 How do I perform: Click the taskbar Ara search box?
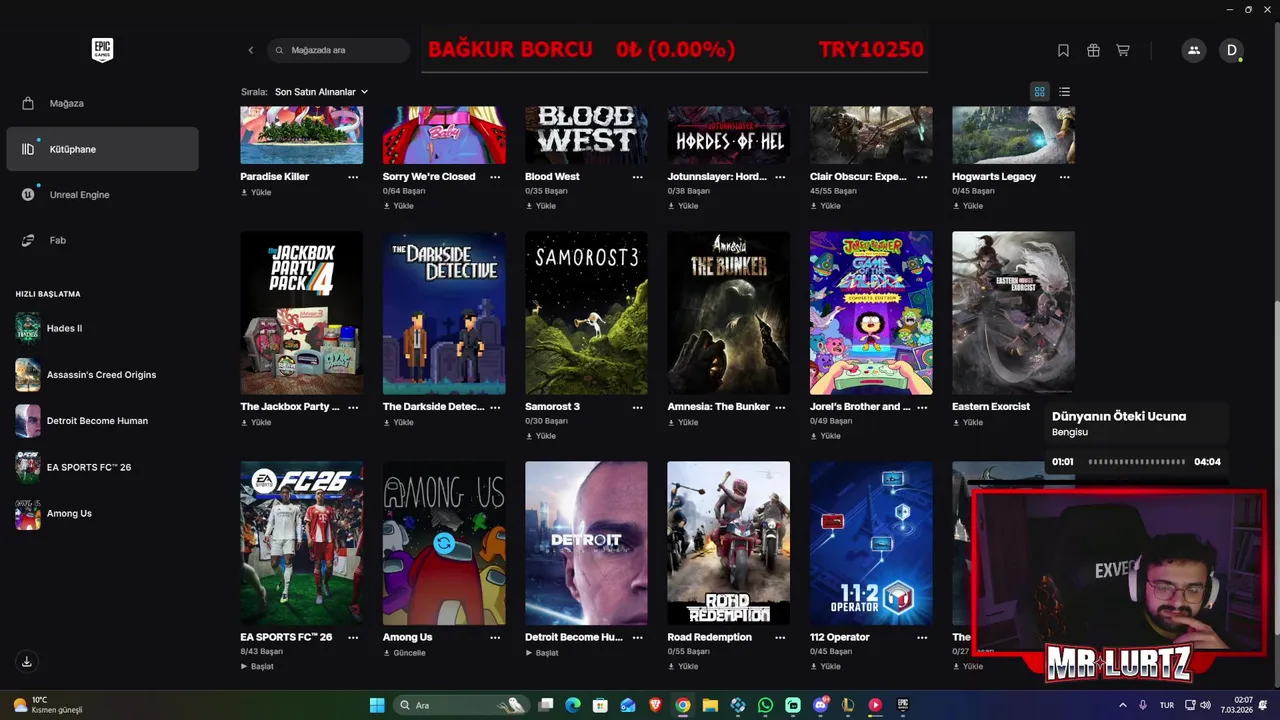tap(461, 705)
